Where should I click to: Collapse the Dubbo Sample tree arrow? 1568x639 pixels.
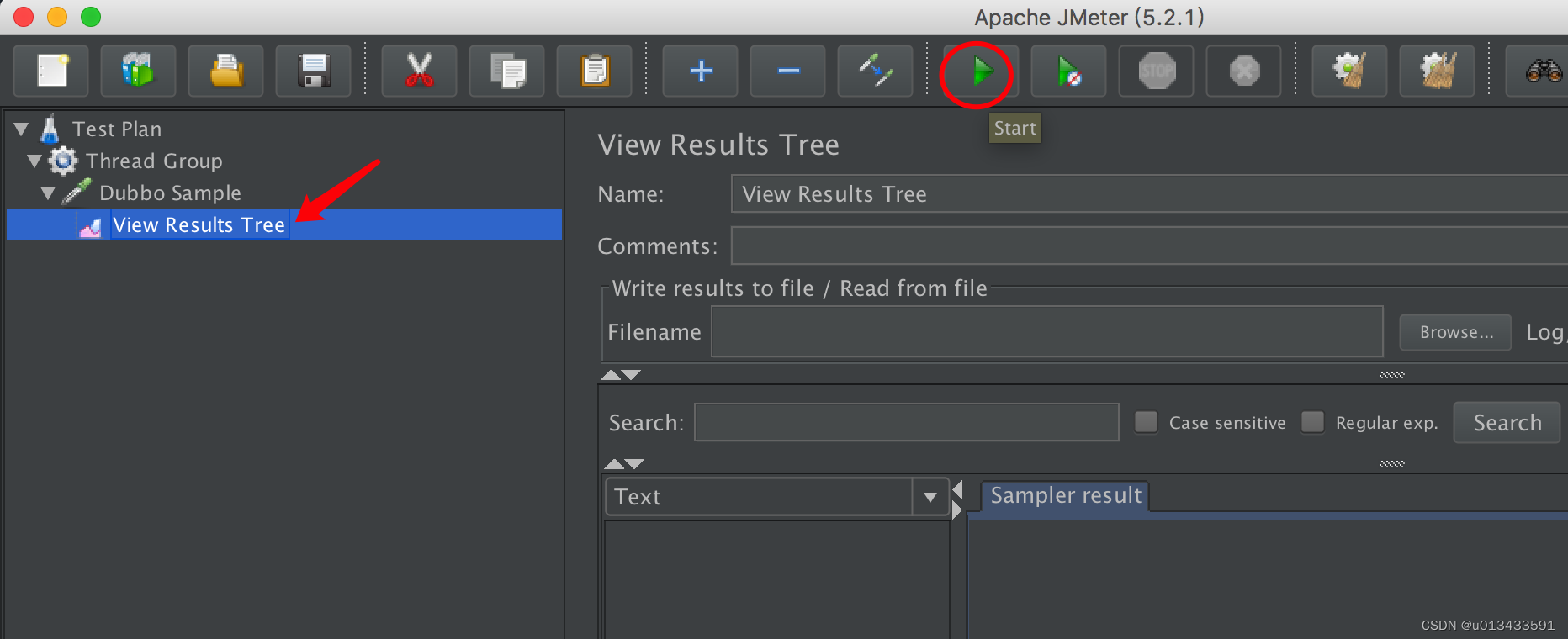(x=48, y=193)
